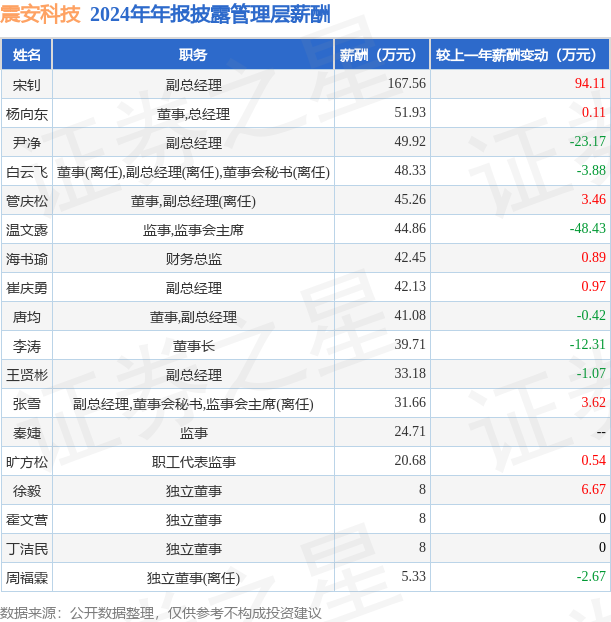Select the name cell 秦婕
Viewport: 611px width, 622px height.
click(27, 432)
